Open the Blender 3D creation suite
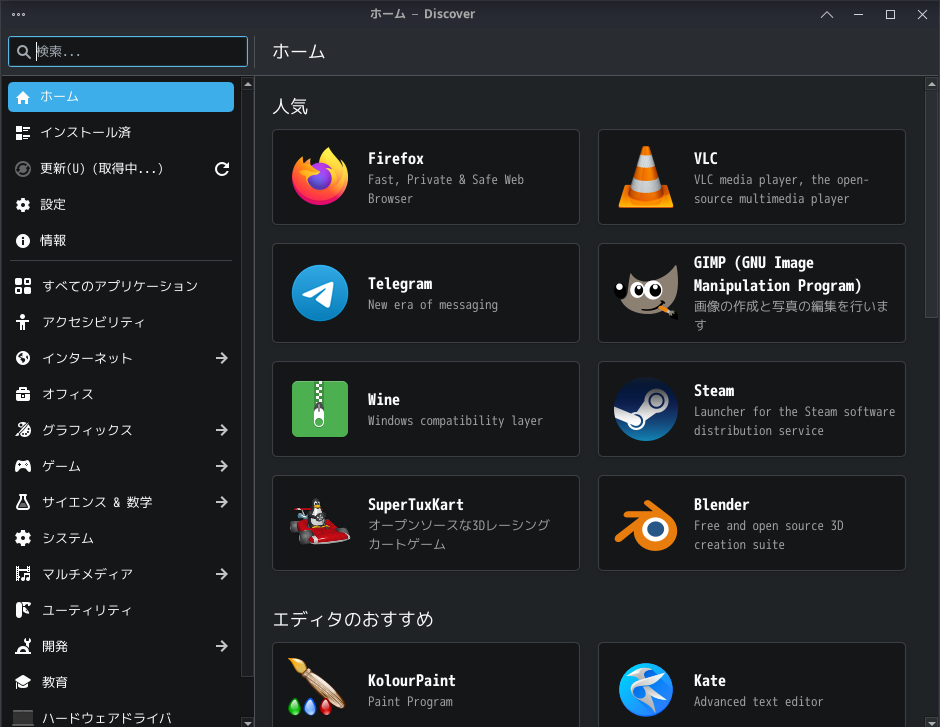The image size is (940, 727). pyautogui.click(x=751, y=522)
